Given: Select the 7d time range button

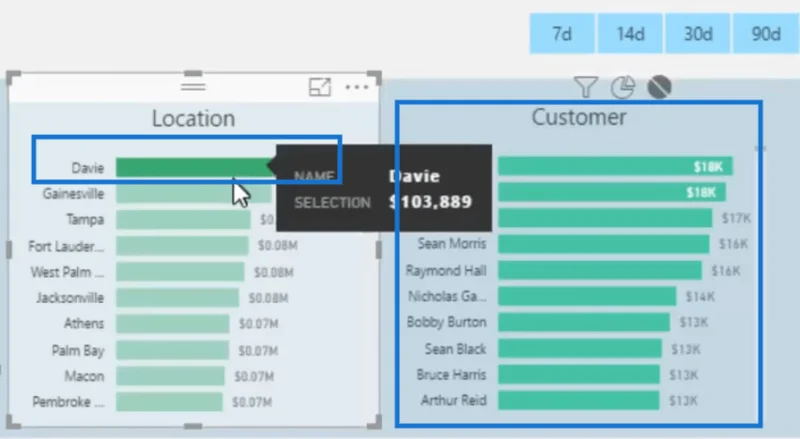Looking at the screenshot, I should (x=562, y=34).
